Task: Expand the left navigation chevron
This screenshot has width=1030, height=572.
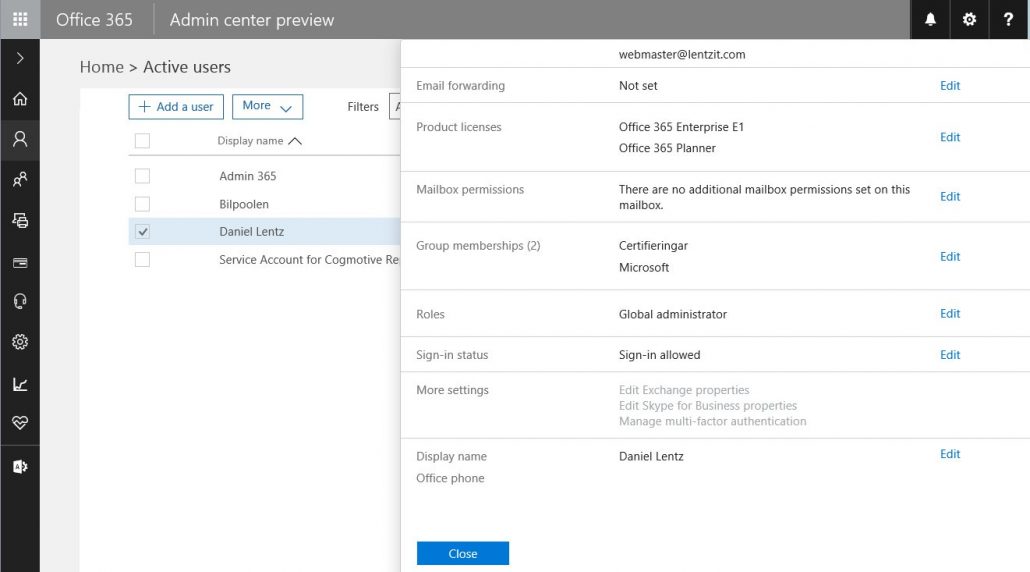Action: [x=20, y=59]
